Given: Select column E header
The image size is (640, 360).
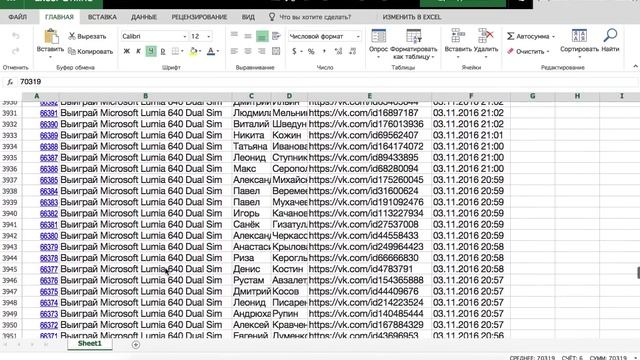Looking at the screenshot, I should point(369,96).
